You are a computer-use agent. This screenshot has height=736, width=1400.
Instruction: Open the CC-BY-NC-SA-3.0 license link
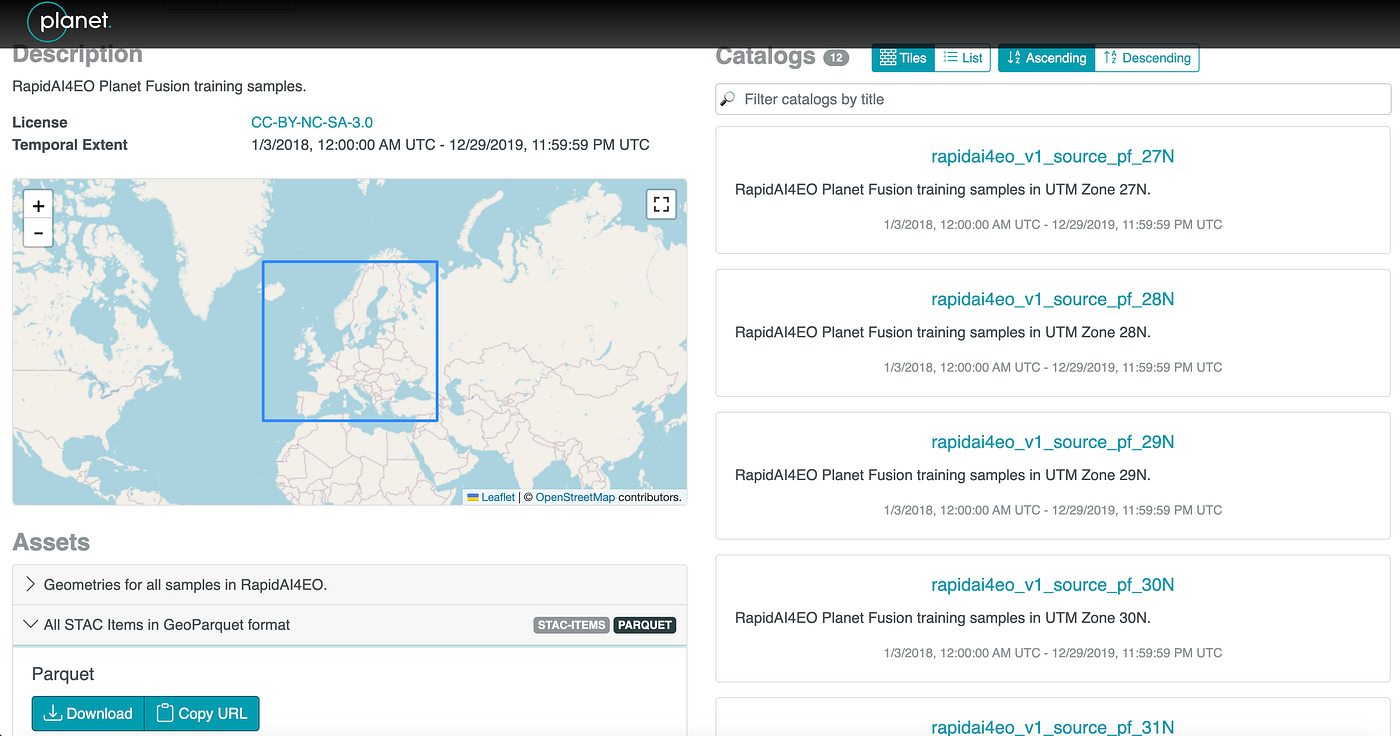coord(312,122)
